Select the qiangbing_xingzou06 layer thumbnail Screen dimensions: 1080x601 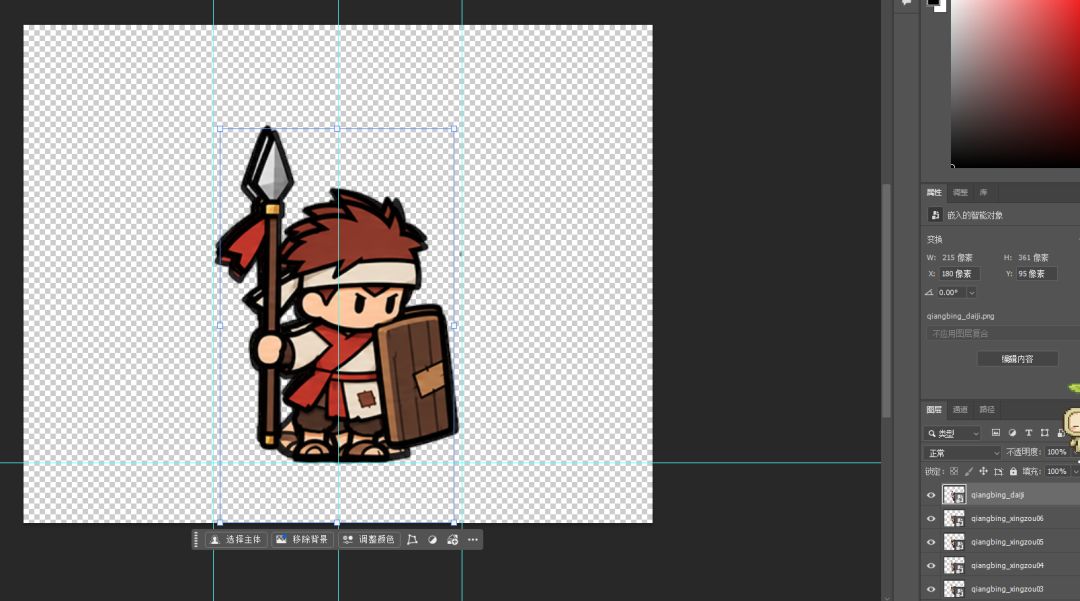click(x=954, y=518)
